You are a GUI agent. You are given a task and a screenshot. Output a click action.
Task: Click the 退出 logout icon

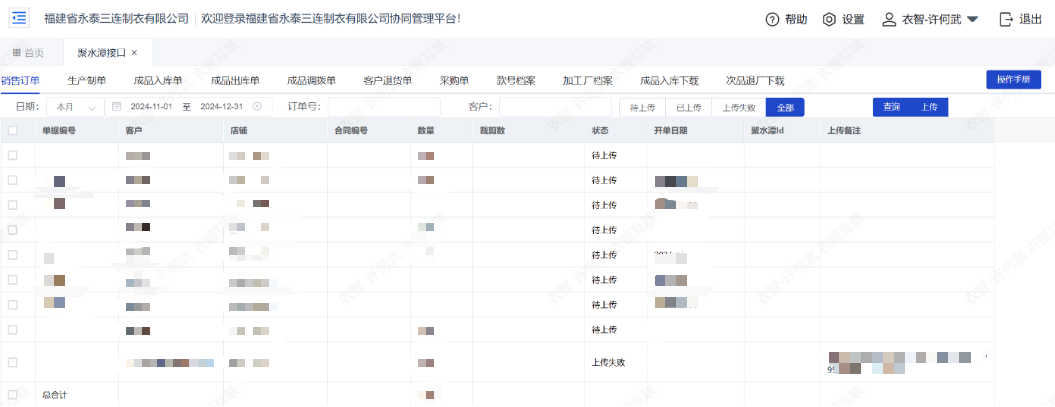[1006, 19]
